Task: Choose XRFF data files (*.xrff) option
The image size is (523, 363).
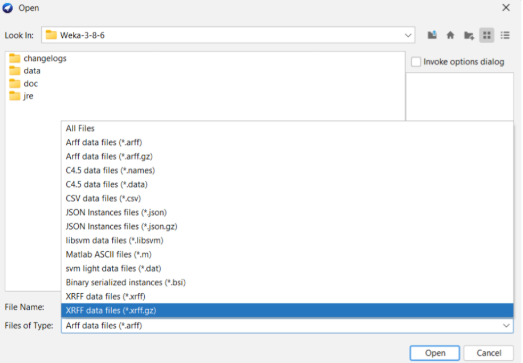Action: [287, 297]
